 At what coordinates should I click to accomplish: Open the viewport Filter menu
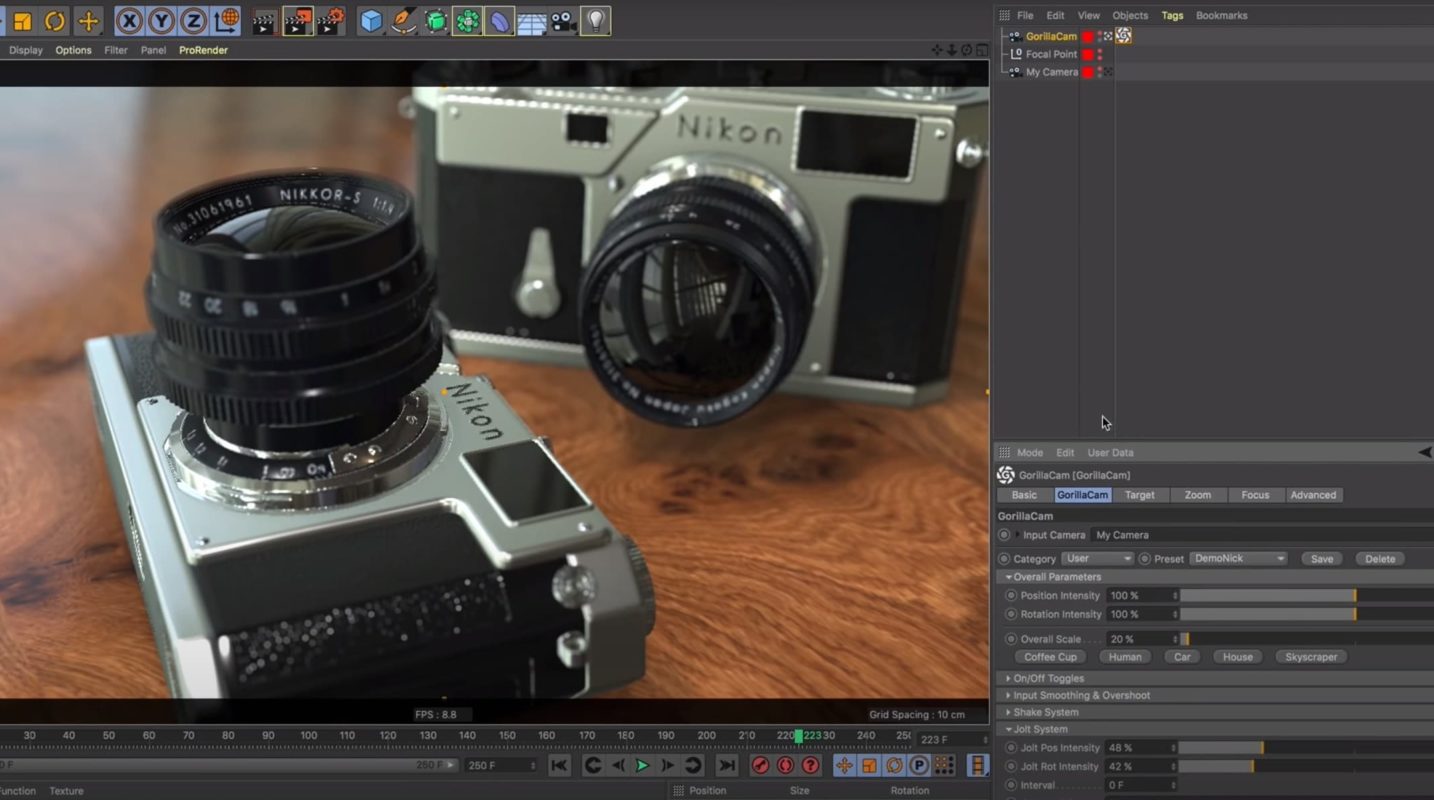tap(116, 50)
